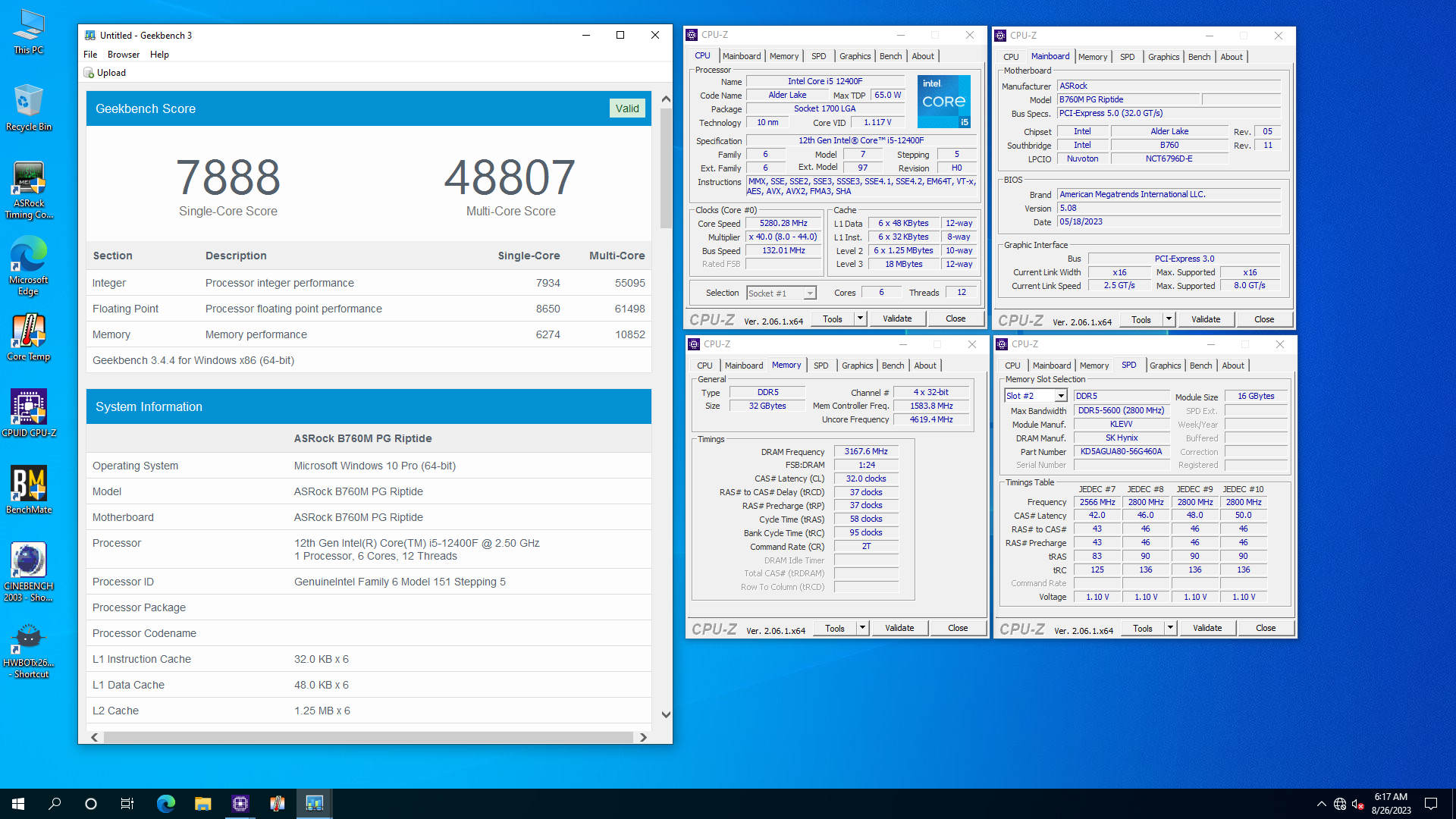Expand Tools dropdown arrow in SPD window
1456x819 pixels.
click(x=1170, y=628)
